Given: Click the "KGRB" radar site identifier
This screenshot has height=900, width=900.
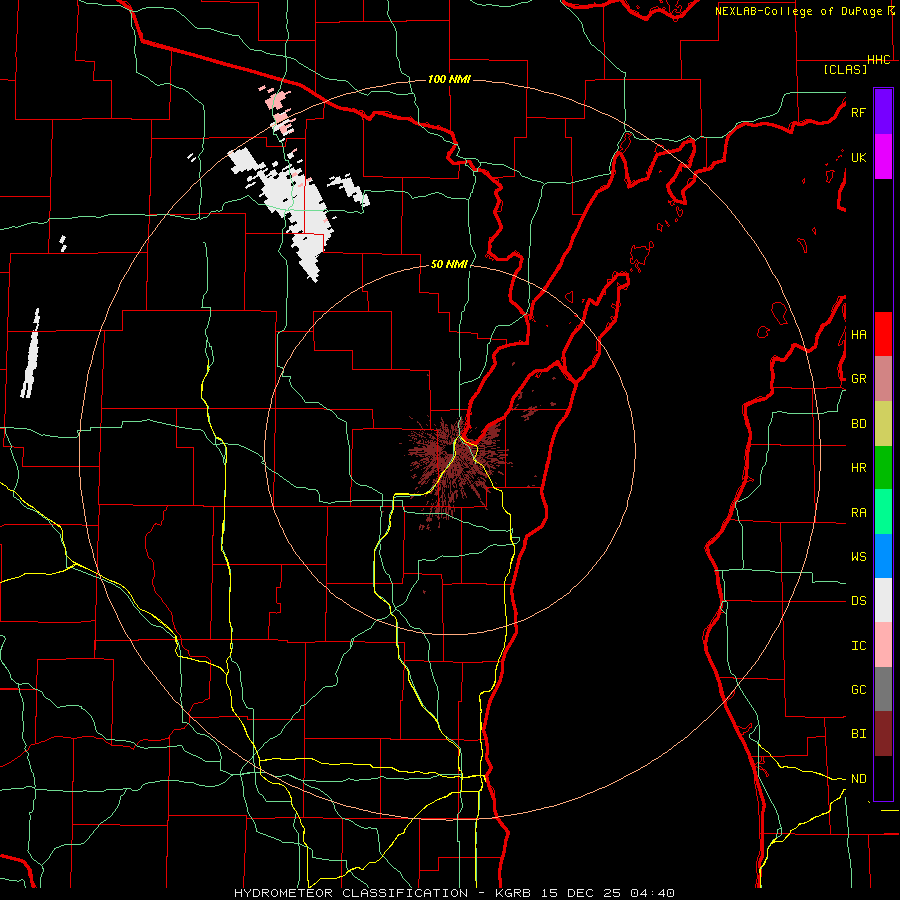Looking at the screenshot, I should [514, 893].
